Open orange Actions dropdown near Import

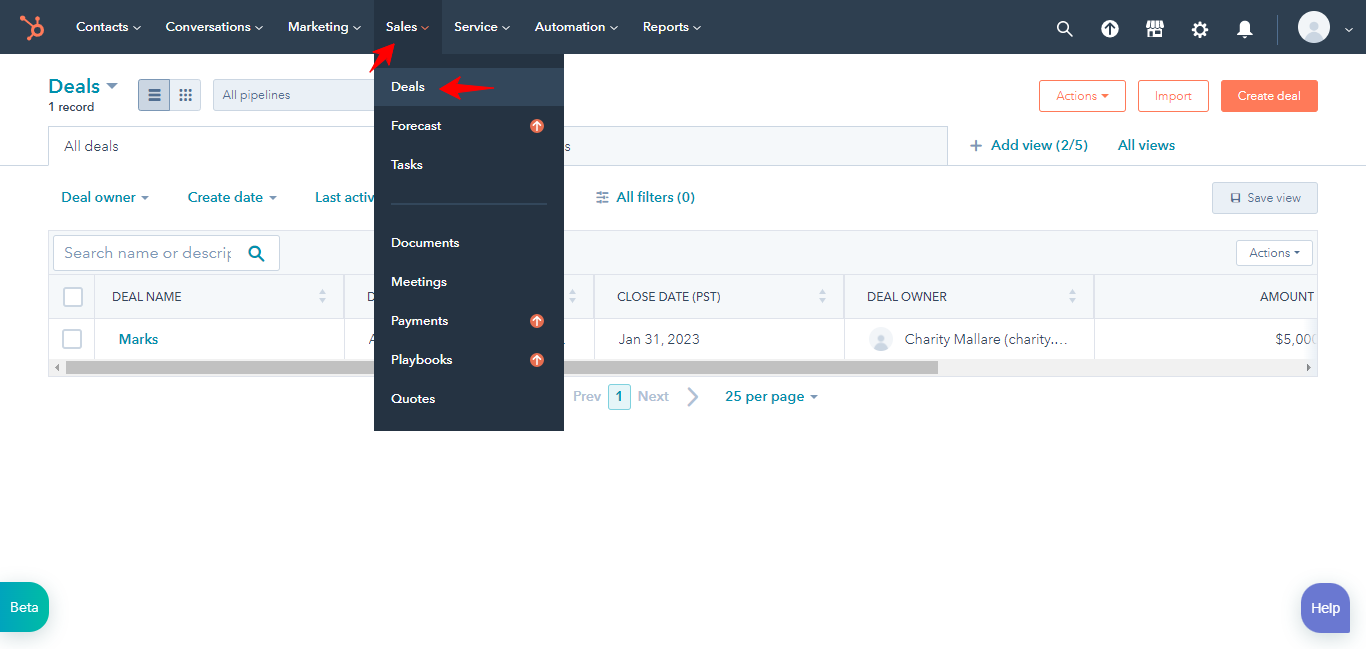1082,96
